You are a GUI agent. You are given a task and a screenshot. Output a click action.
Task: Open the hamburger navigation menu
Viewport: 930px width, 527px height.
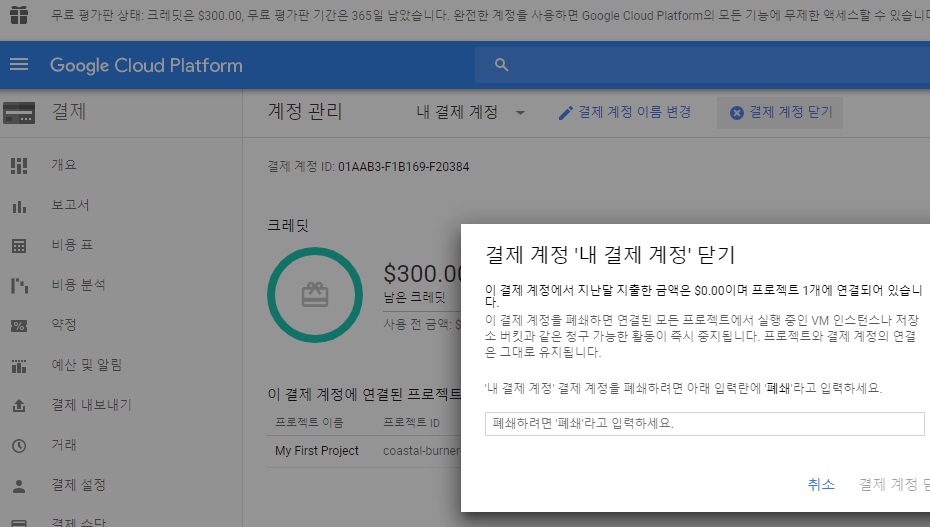point(19,64)
